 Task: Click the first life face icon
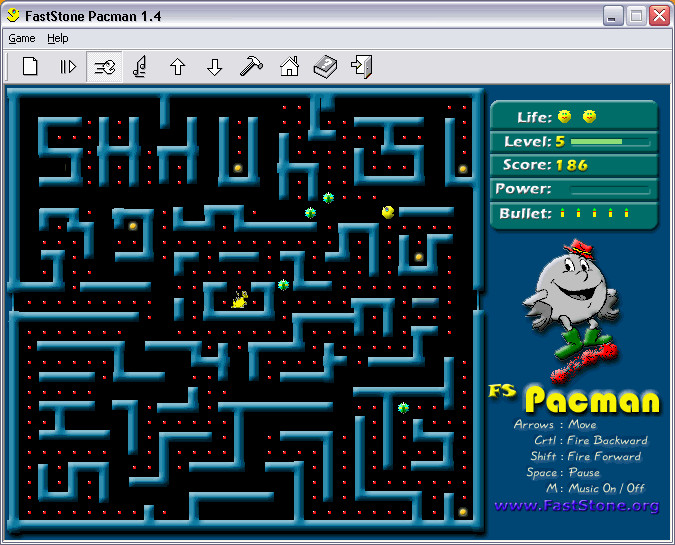tap(564, 116)
